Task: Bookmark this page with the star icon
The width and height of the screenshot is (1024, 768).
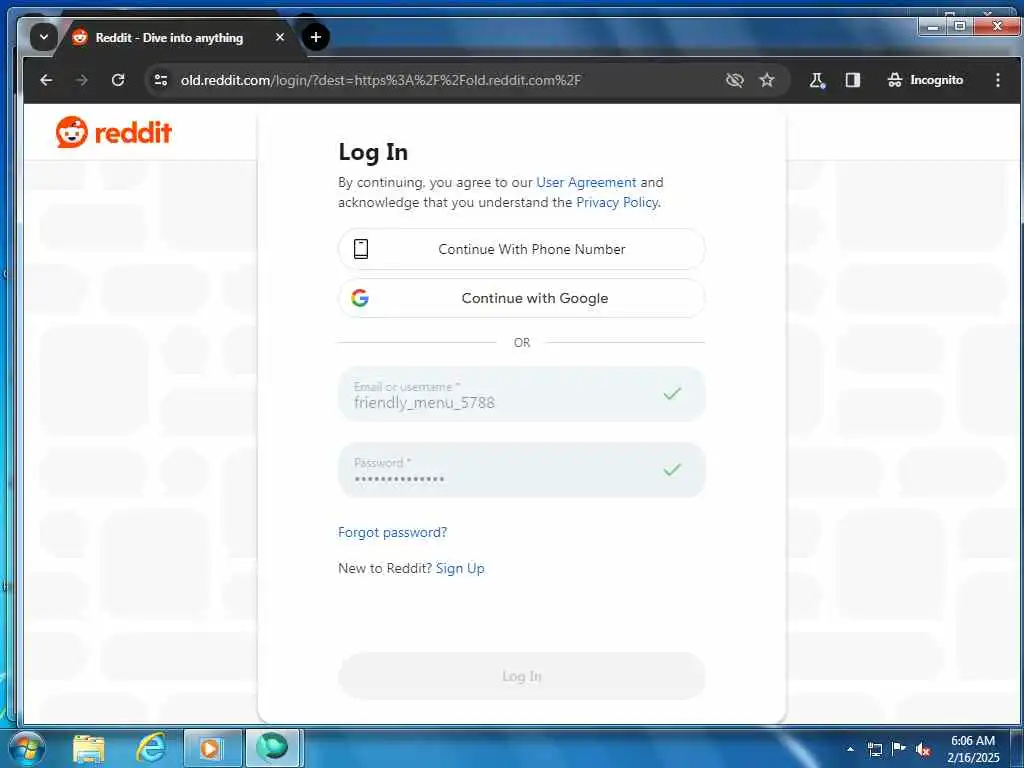Action: tap(767, 80)
